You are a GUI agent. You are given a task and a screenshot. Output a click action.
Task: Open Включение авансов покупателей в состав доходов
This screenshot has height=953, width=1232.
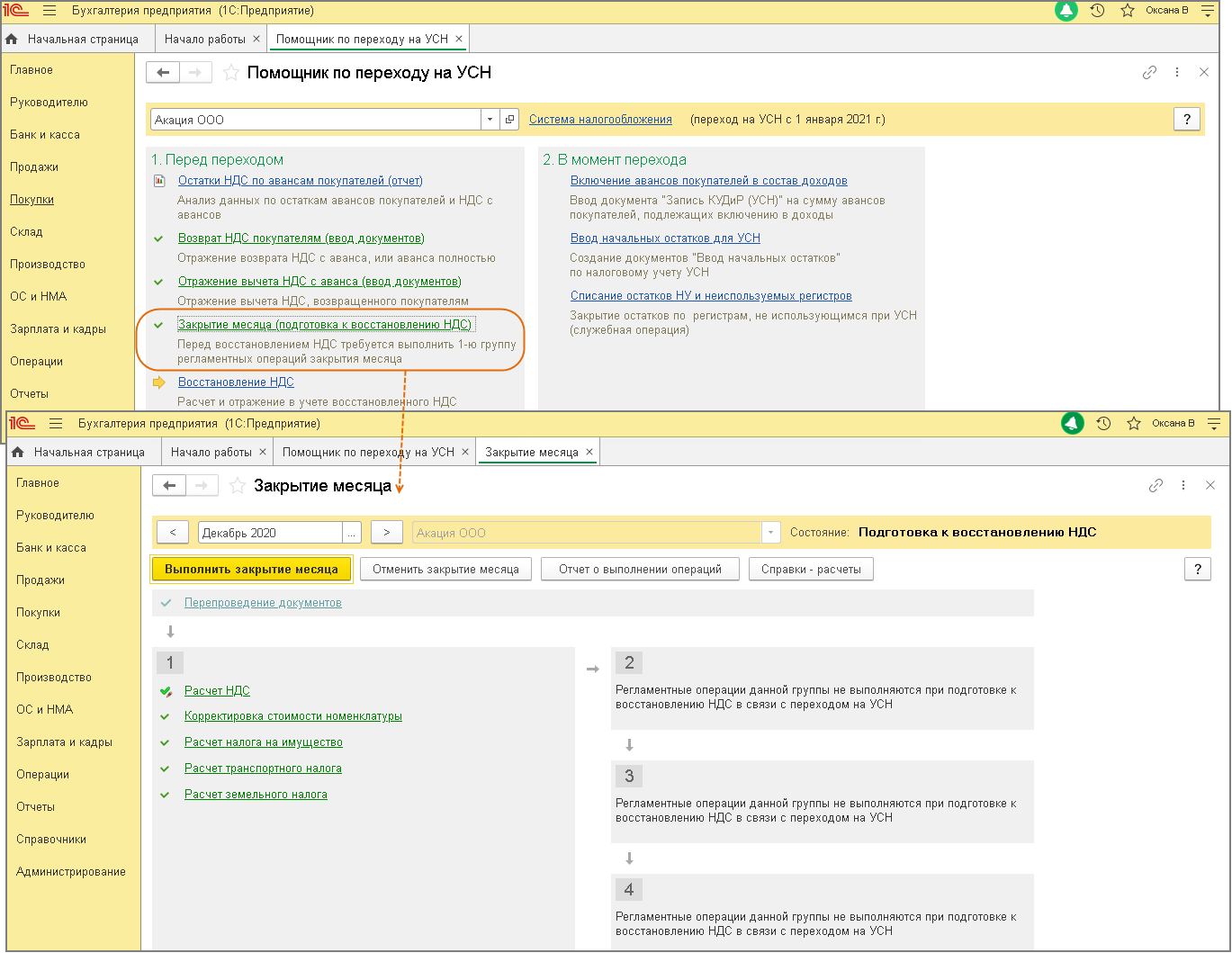[x=709, y=181]
